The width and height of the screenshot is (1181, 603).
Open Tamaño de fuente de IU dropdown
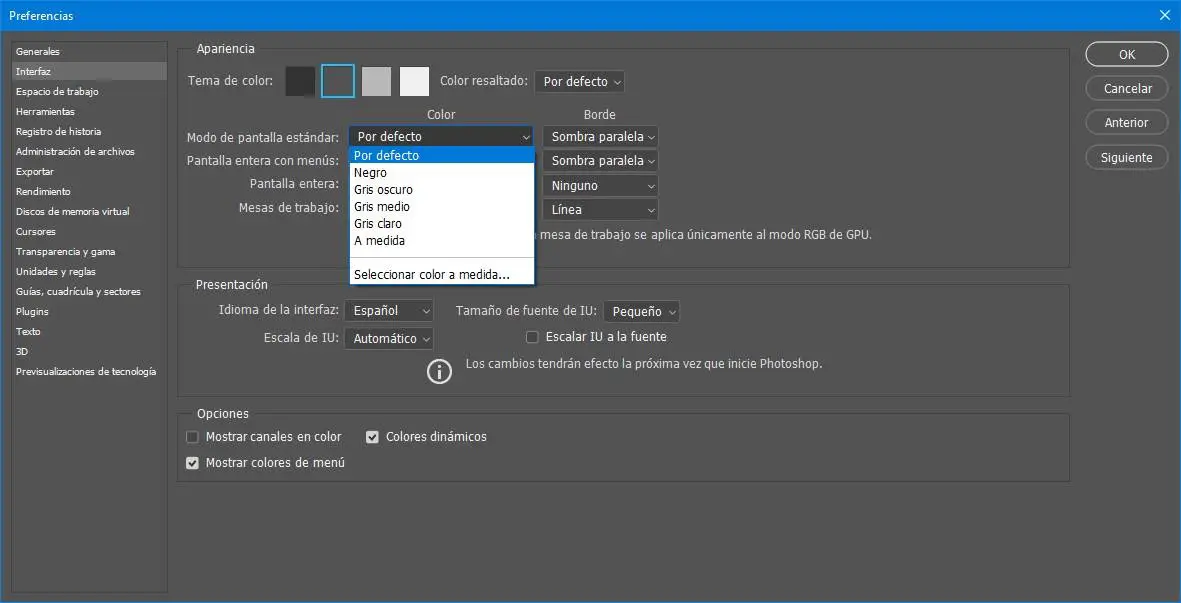[x=642, y=311]
